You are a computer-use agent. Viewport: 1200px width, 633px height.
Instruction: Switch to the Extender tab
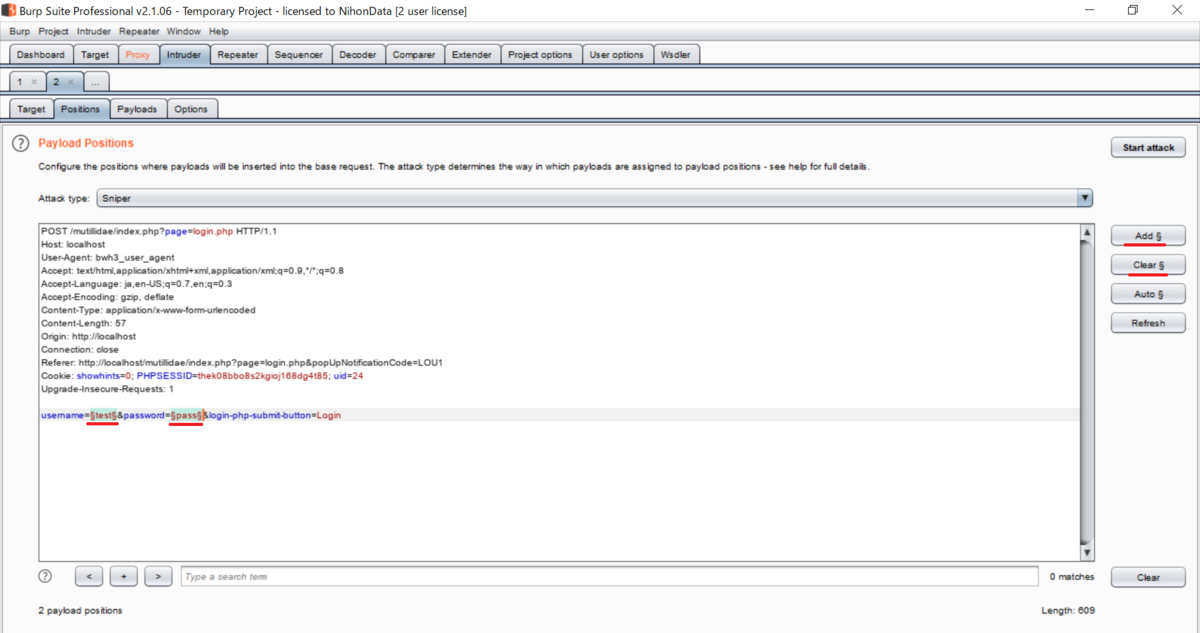click(471, 55)
